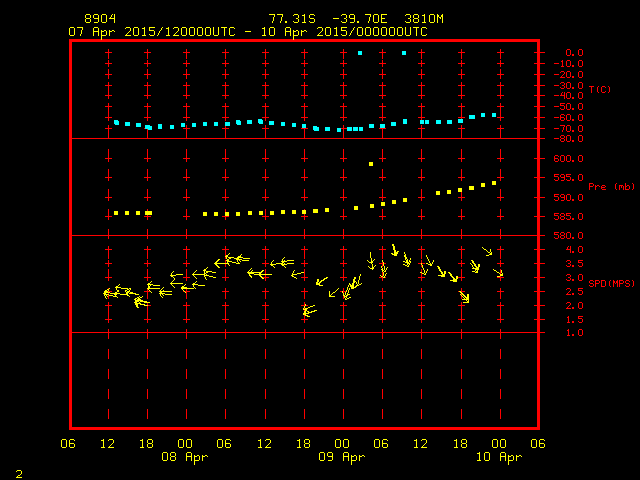Click the start time 07 Apr 2015/120000UTC
Image resolution: width=640 pixels, height=480 pixels.
click(152, 32)
